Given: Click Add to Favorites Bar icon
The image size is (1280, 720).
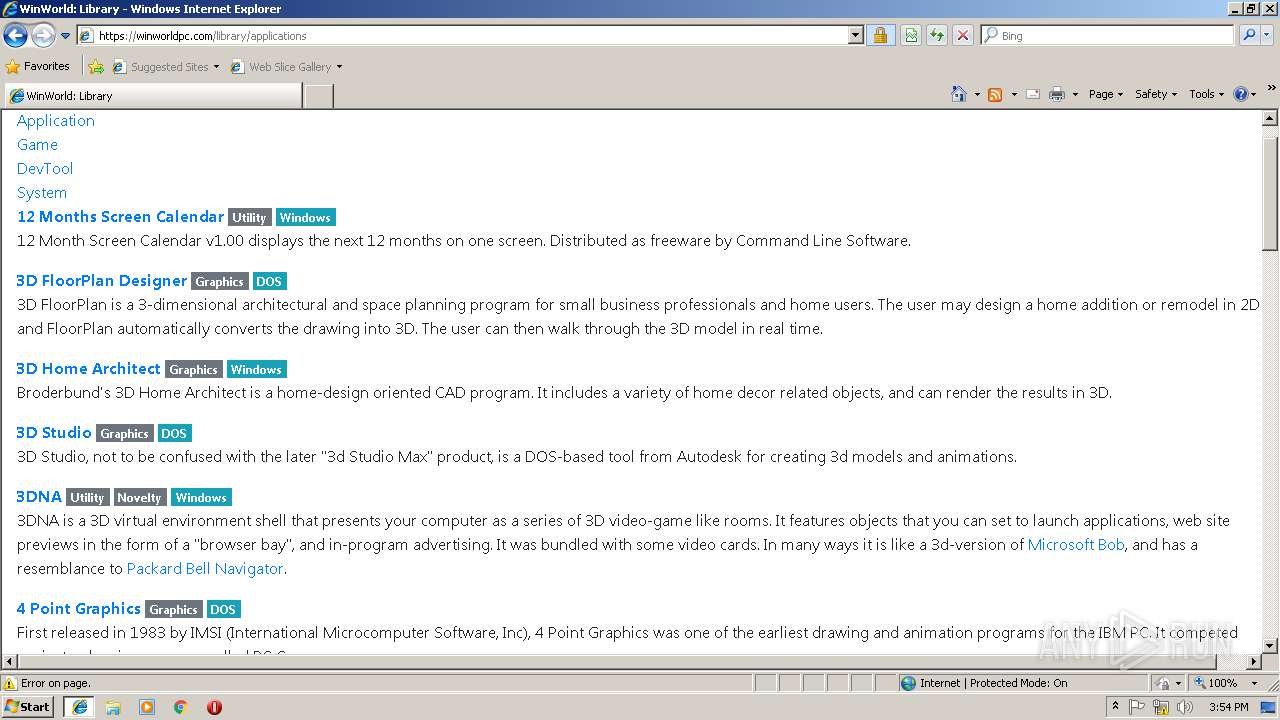Looking at the screenshot, I should click(96, 67).
